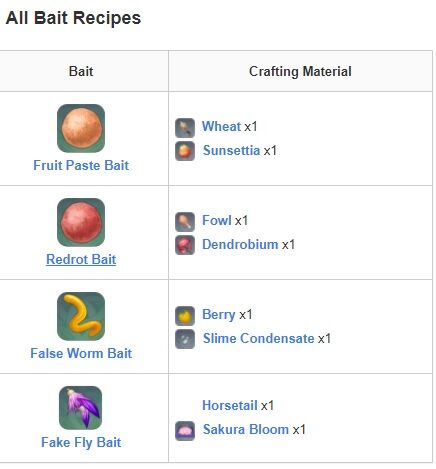
Task: Click the Berry material icon
Action: [x=185, y=316]
